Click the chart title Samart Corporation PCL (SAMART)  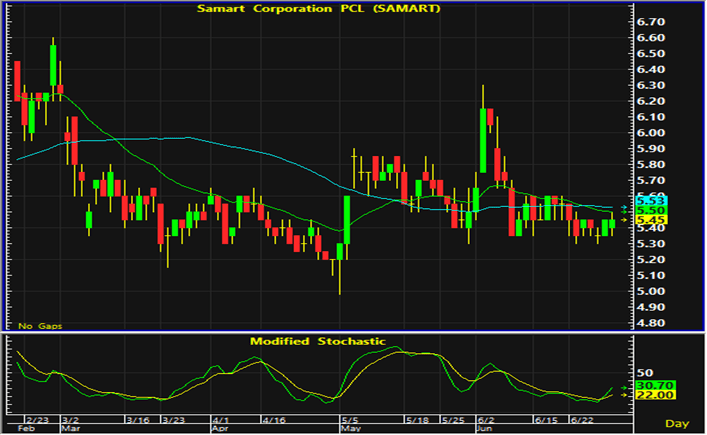[x=318, y=9]
